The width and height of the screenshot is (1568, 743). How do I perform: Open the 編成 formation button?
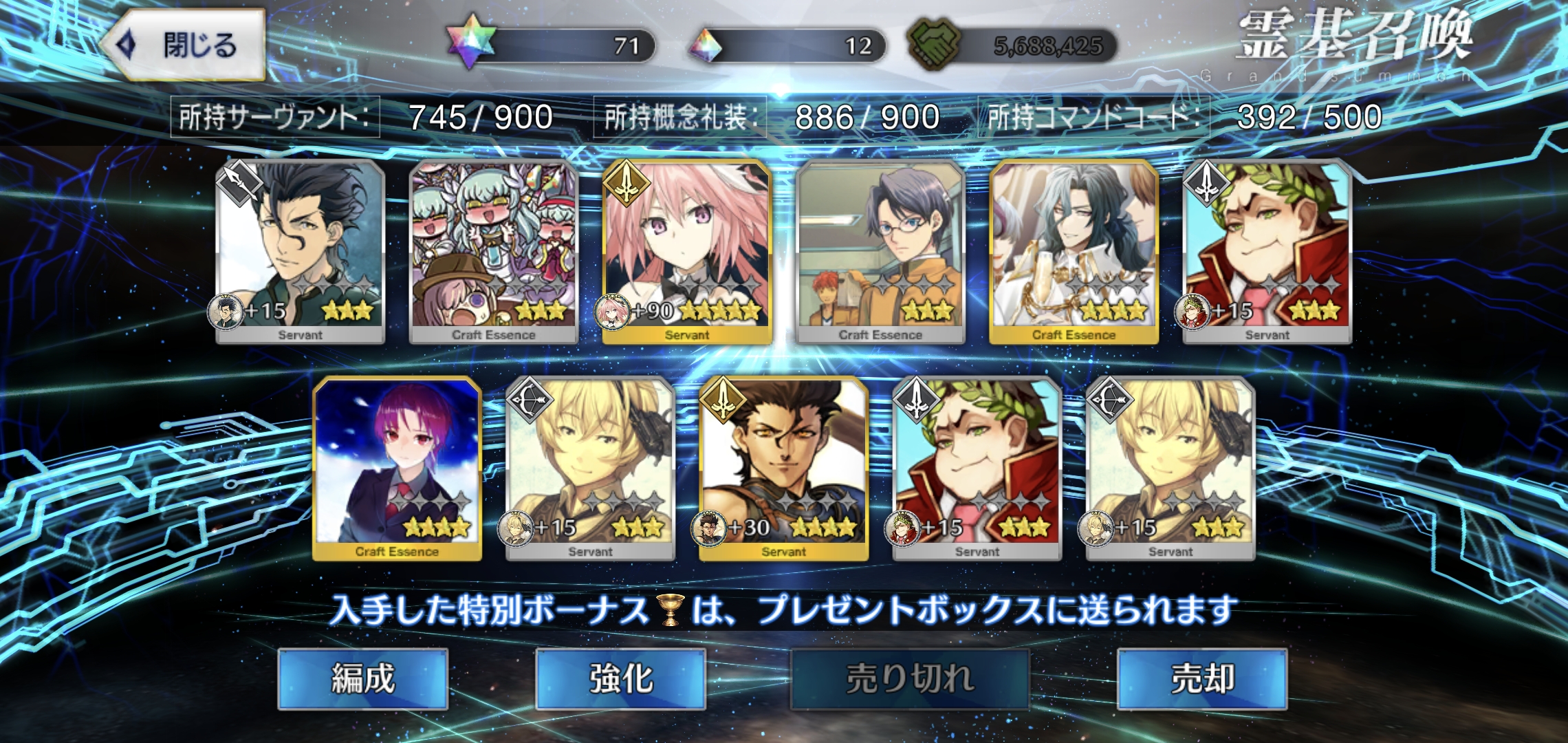click(x=363, y=679)
